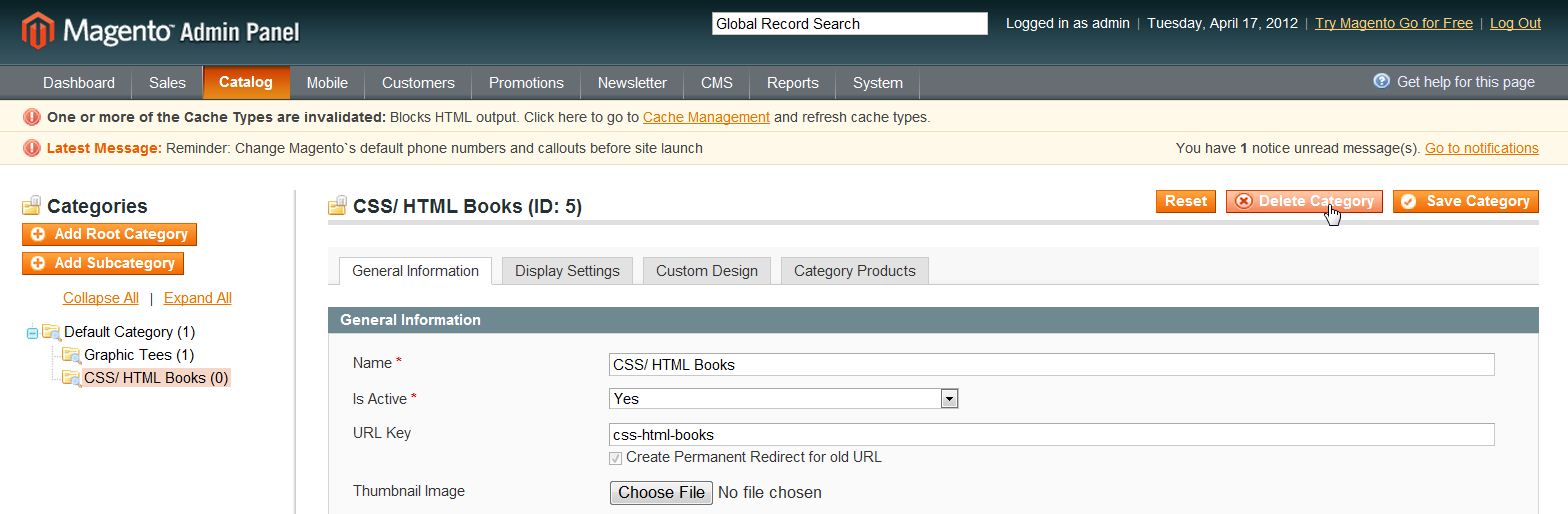
Task: Click the Global Record Search field
Action: [850, 24]
